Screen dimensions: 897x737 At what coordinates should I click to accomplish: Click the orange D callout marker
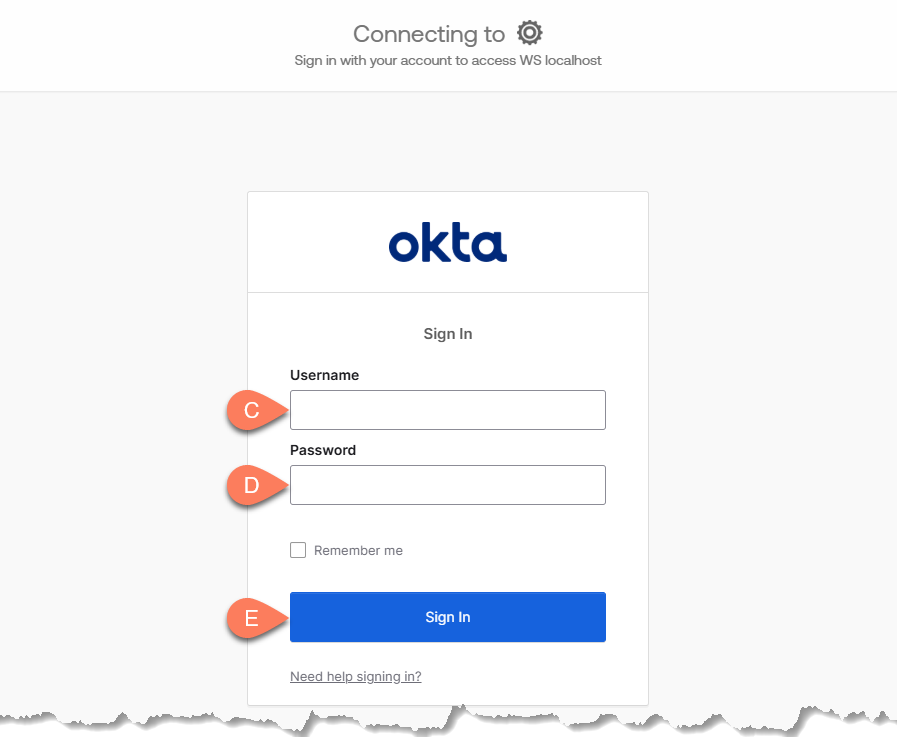(252, 486)
